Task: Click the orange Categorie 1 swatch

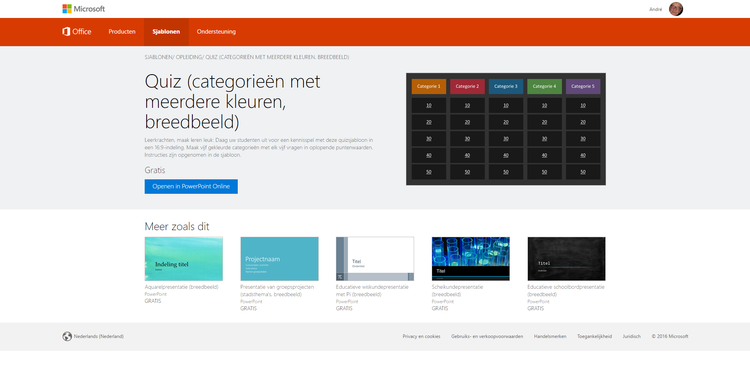Action: (x=429, y=87)
